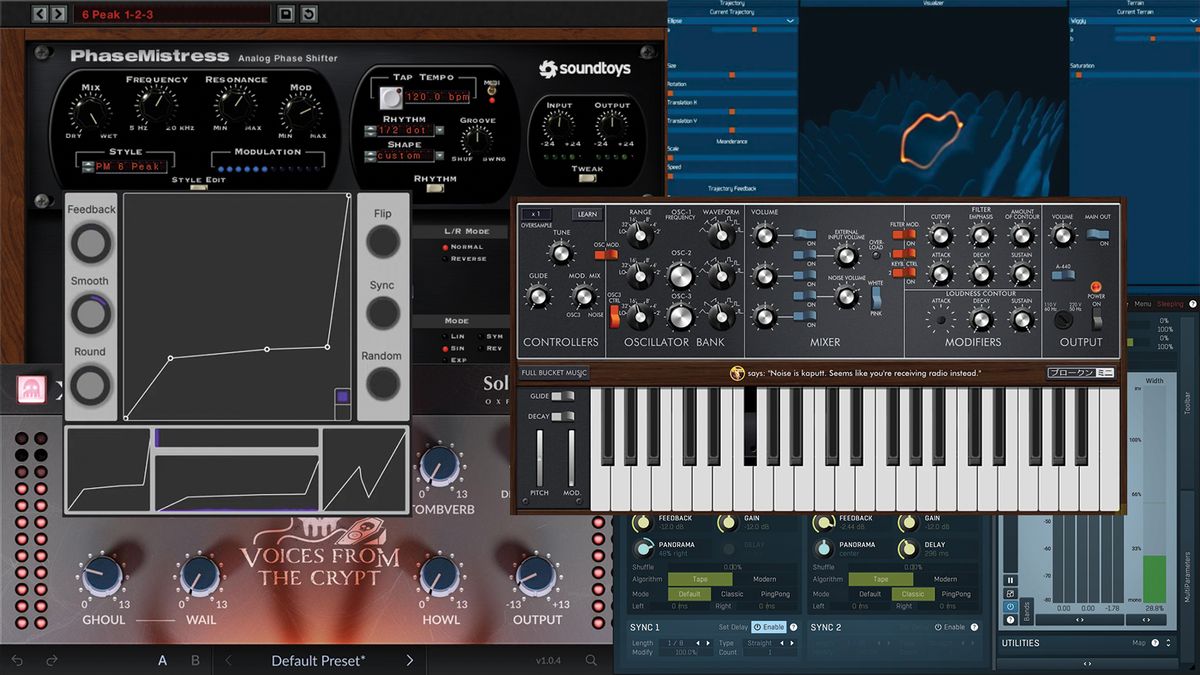Image resolution: width=1200 pixels, height=675 pixels.
Task: Revert preset using PhaseMistress circular arrow icon
Action: coord(309,14)
